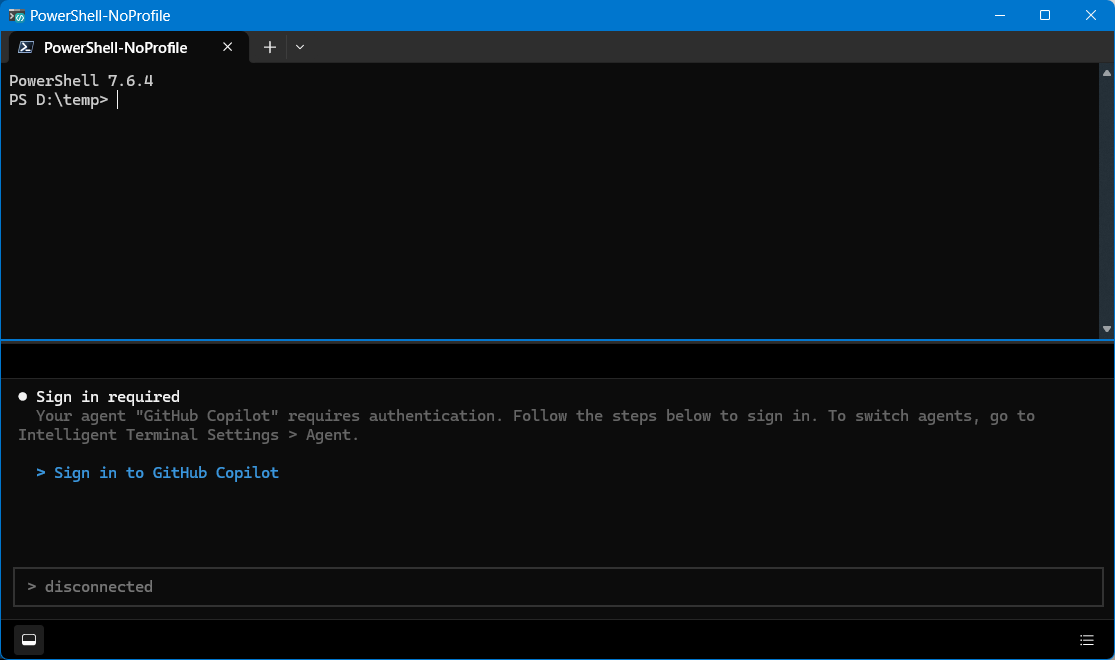Screen dimensions: 1115x660
Task: Minimize the terminal window
Action: [1000, 15]
